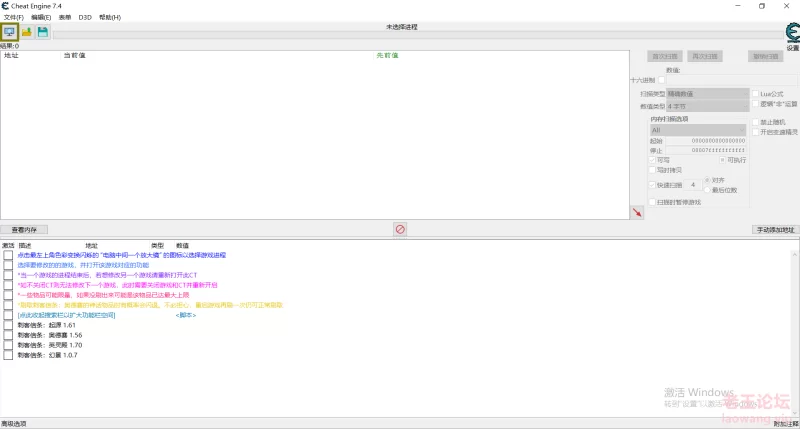This screenshot has height=429, width=800.
Task: Open the All memory region dropdown
Action: pyautogui.click(x=698, y=130)
